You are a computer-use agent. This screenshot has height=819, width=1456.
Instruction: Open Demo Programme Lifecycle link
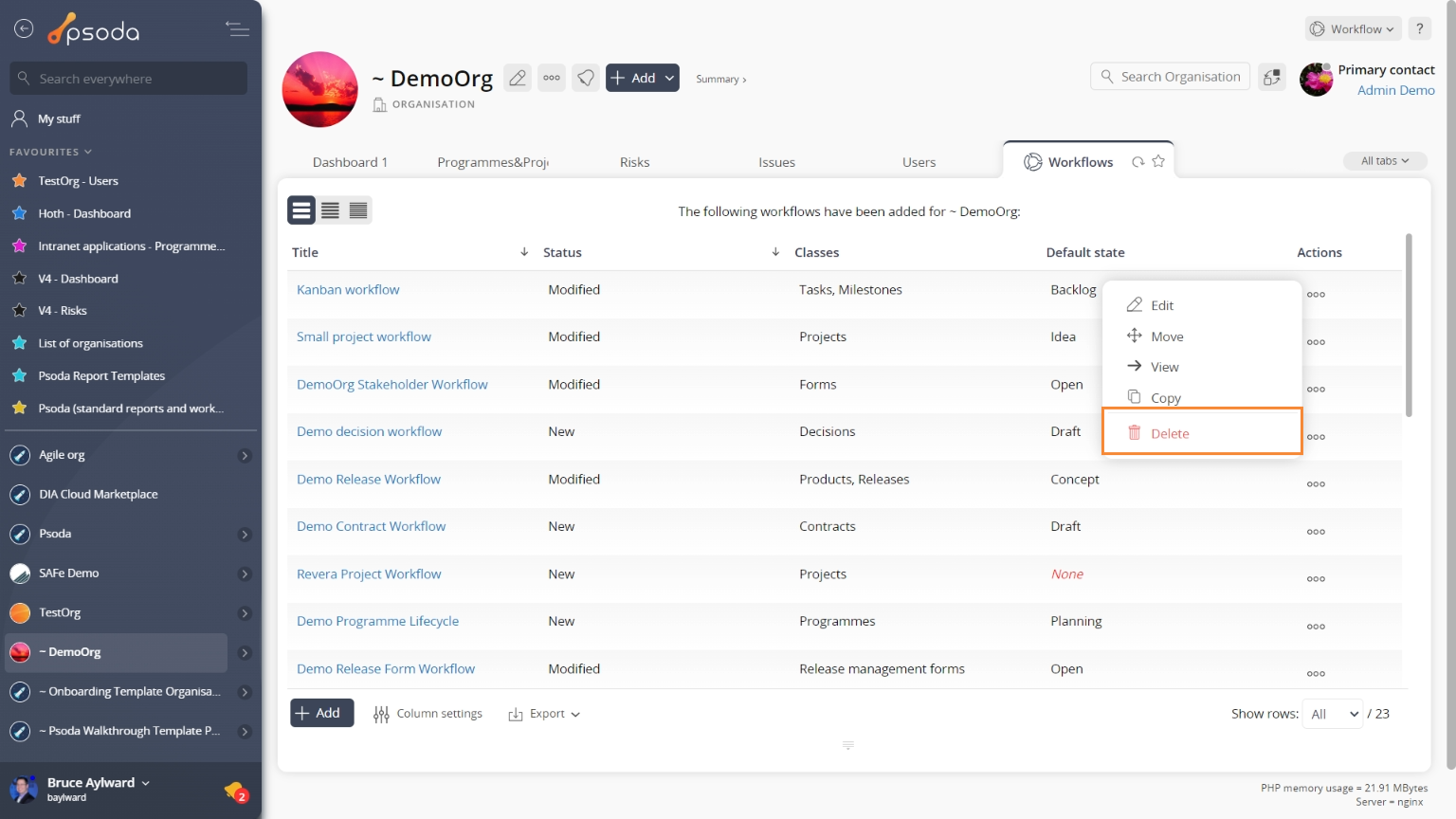point(377,621)
